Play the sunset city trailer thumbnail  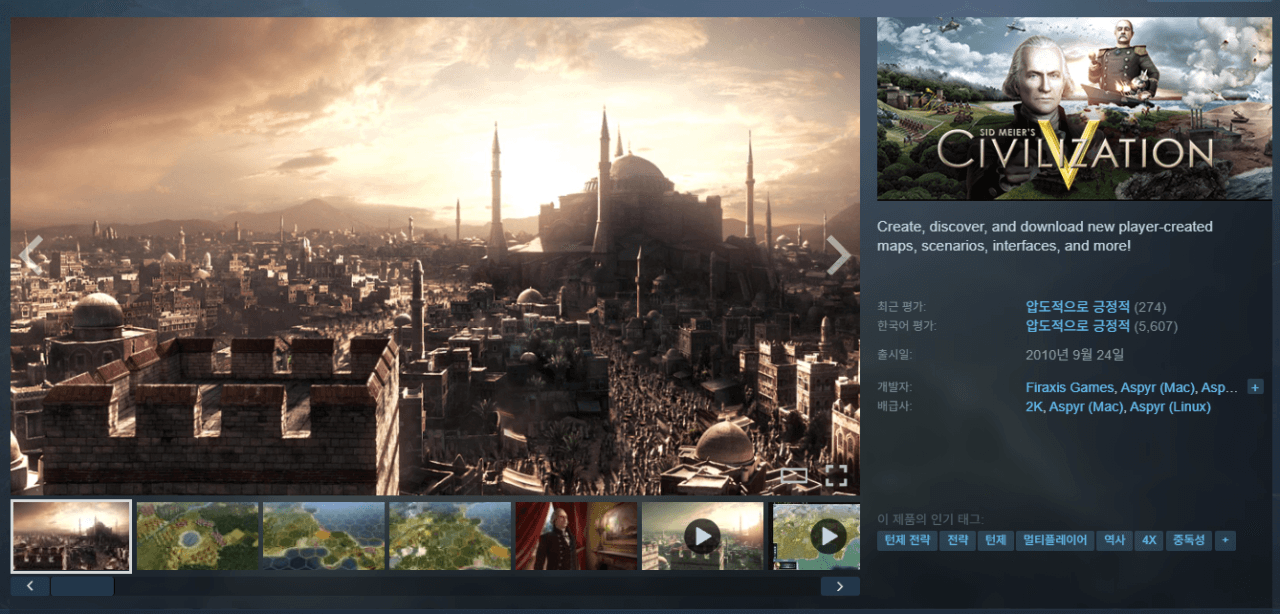click(702, 536)
